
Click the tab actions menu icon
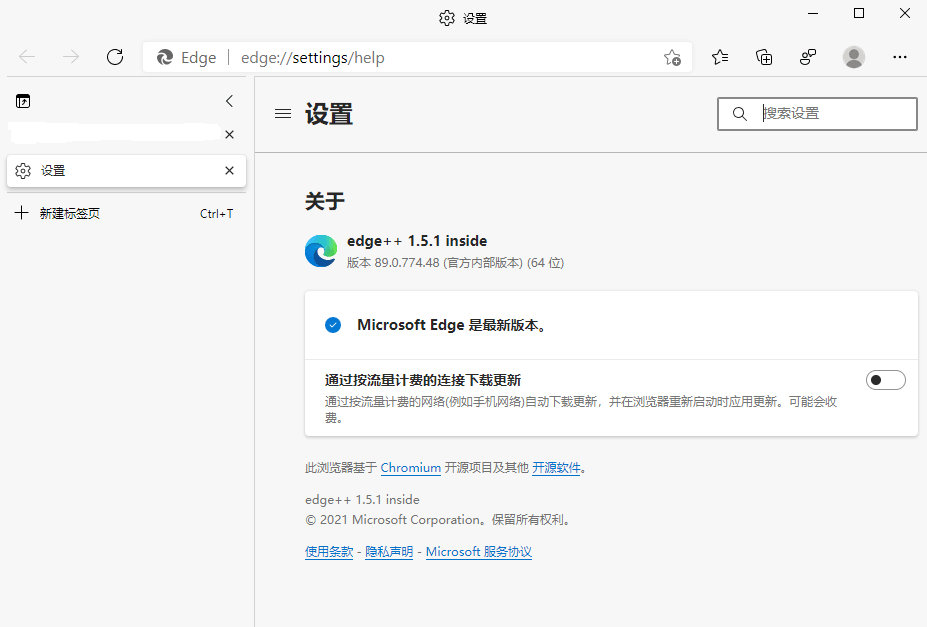coord(23,101)
